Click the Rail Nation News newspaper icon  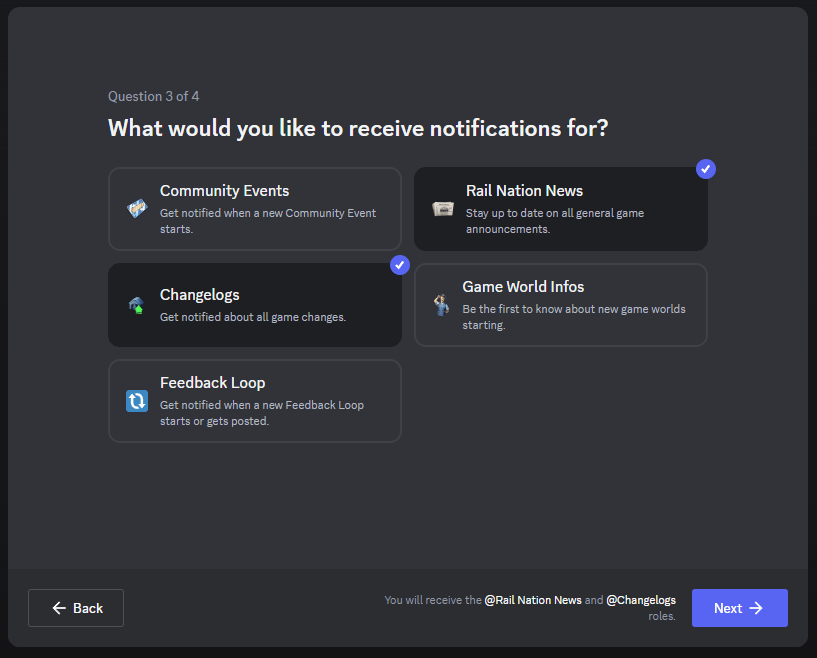[x=443, y=209]
